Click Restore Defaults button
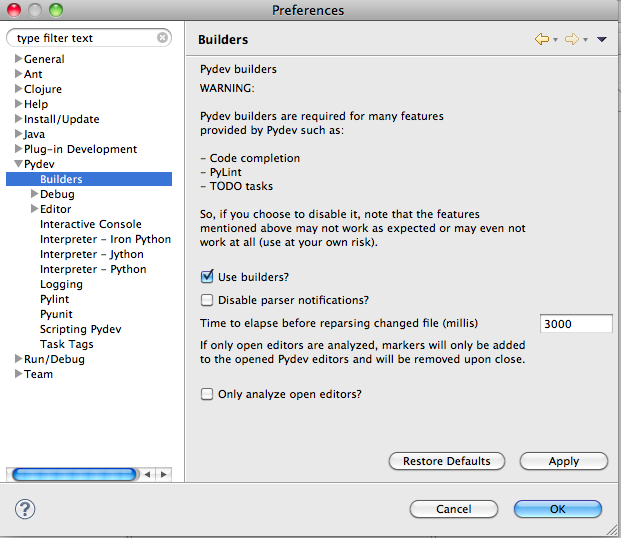621x538 pixels. click(447, 461)
